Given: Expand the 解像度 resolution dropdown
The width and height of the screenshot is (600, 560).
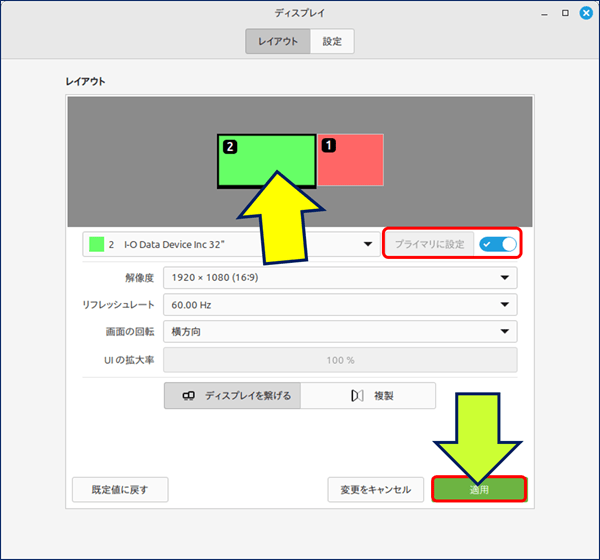Looking at the screenshot, I should tap(340, 278).
